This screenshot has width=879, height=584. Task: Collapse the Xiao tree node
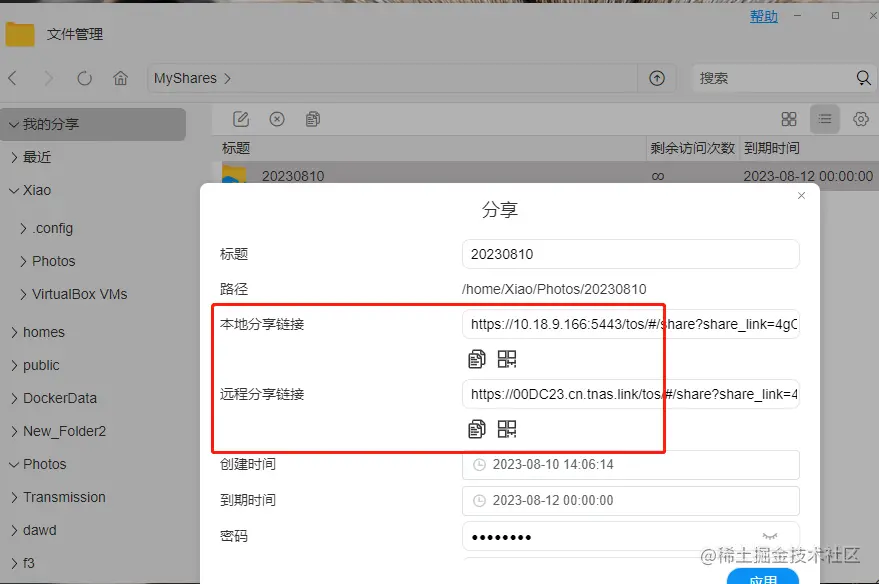(x=13, y=191)
